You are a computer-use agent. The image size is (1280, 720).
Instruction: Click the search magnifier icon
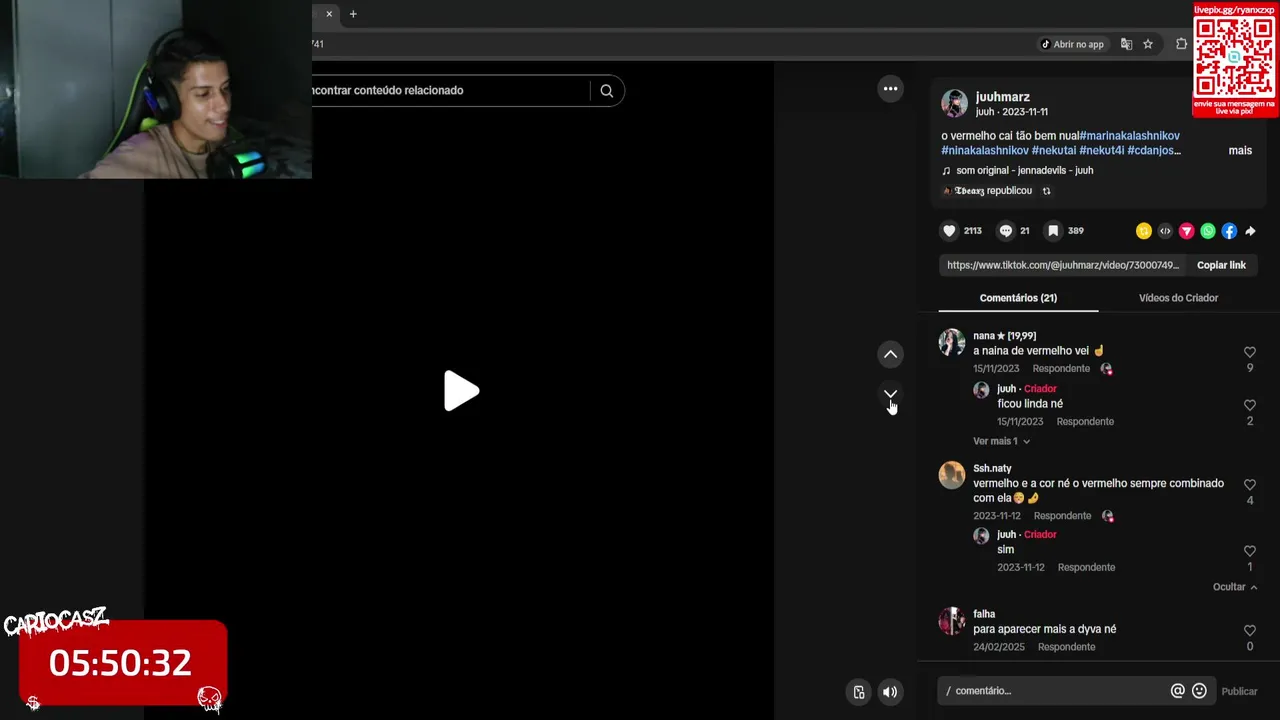pyautogui.click(x=606, y=91)
